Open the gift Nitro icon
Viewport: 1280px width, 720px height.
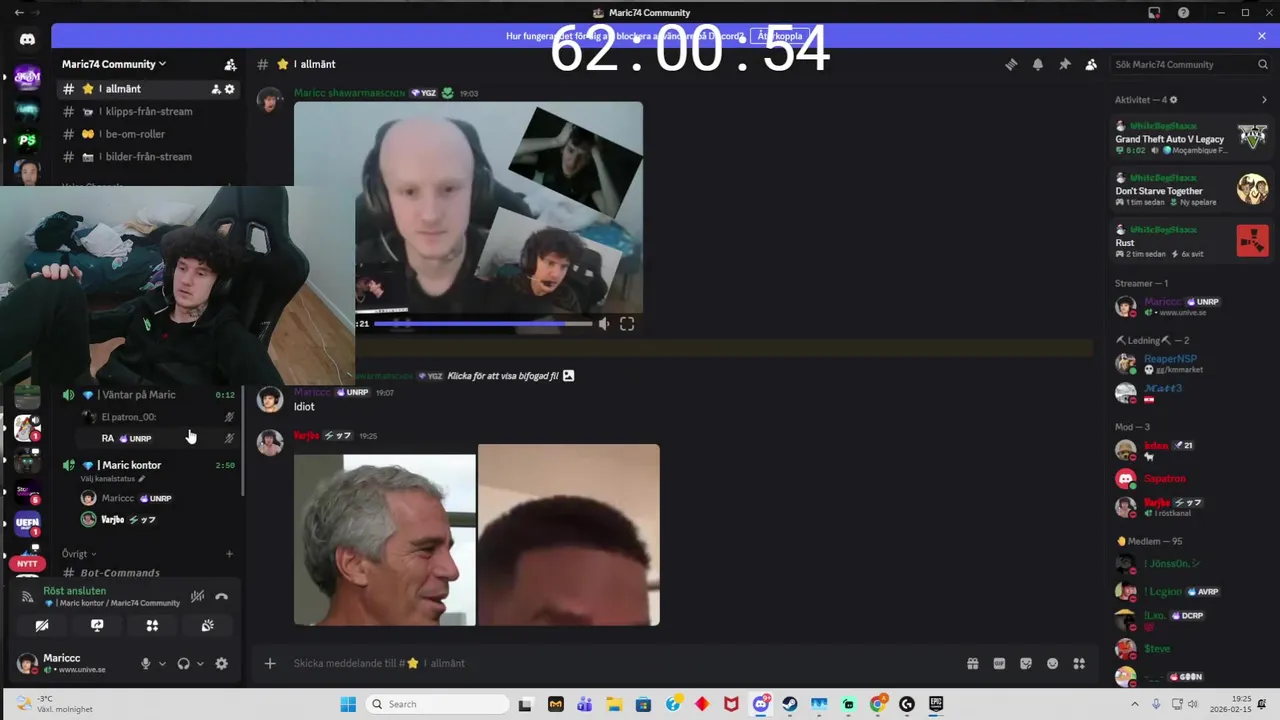coord(972,663)
